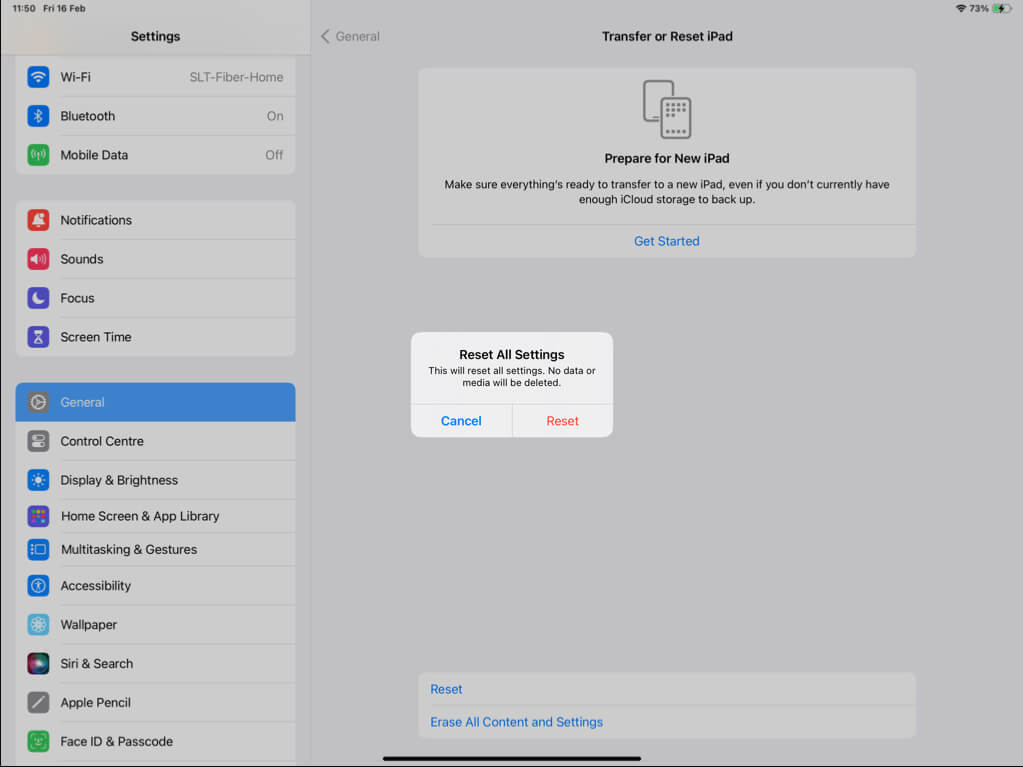Click the 11:50 time in status bar

(24, 8)
